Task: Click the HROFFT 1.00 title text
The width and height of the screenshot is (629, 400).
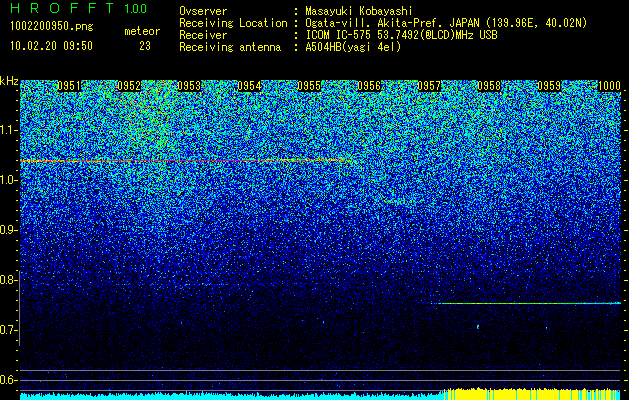Action: click(79, 8)
